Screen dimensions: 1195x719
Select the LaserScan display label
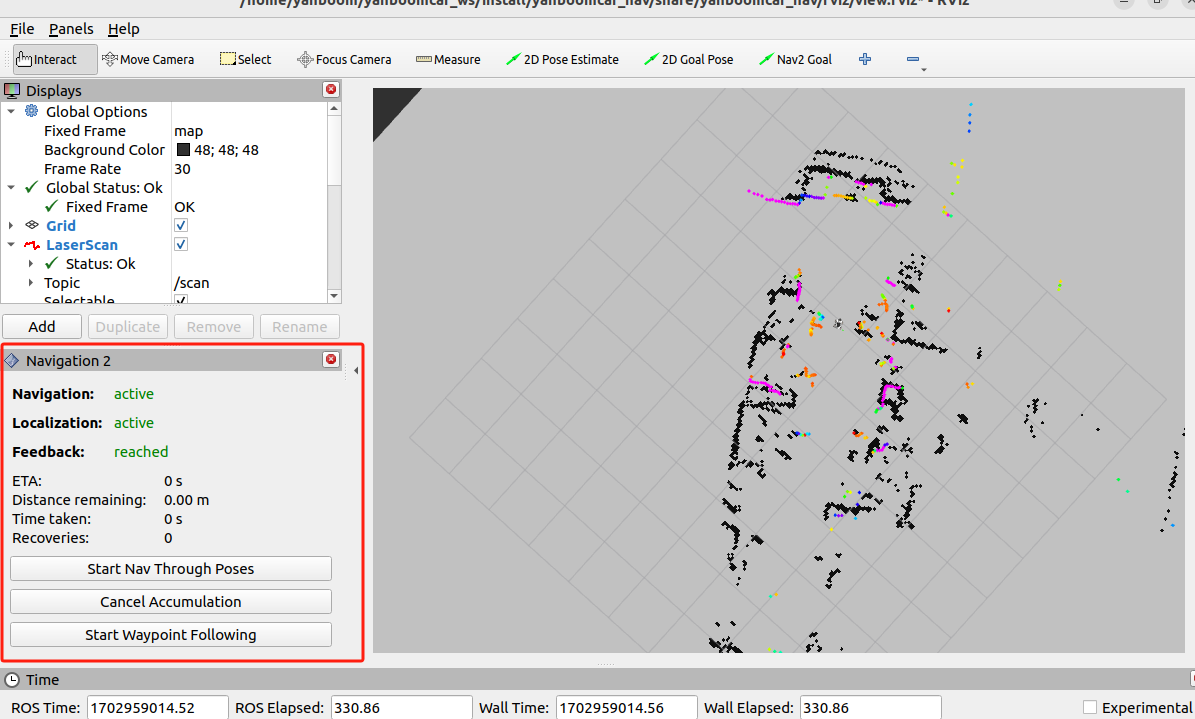(x=82, y=245)
